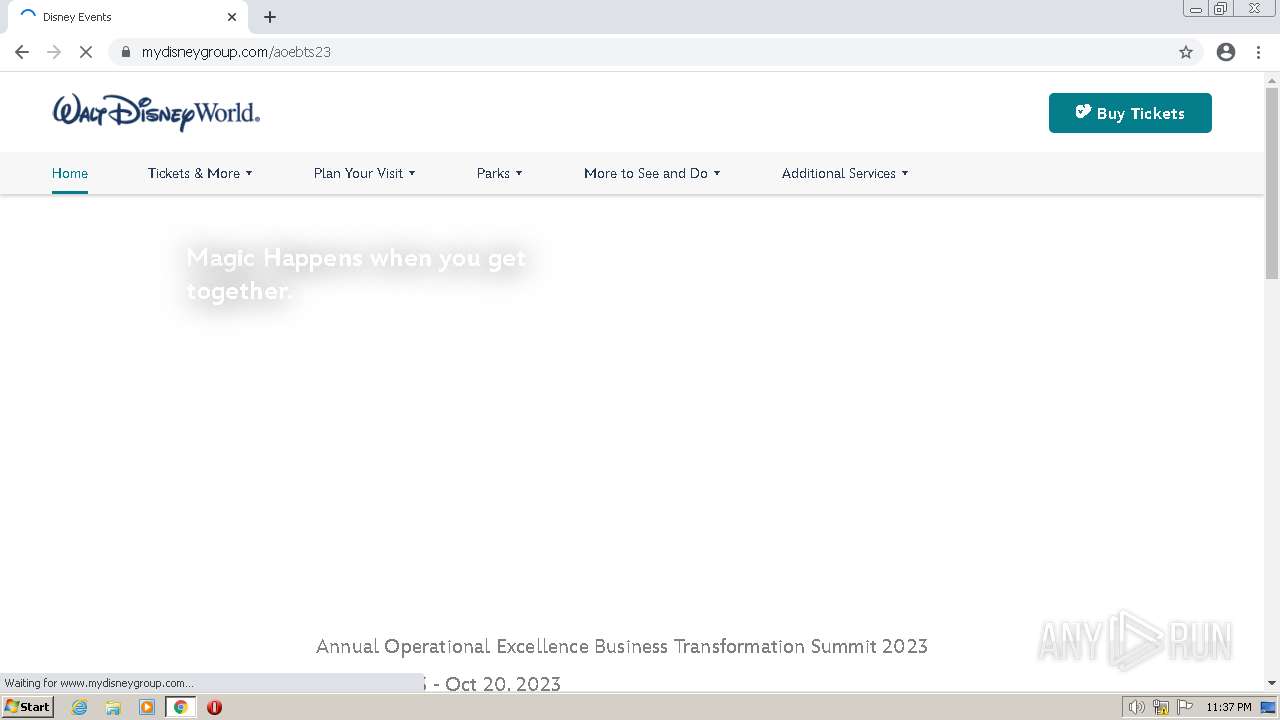
Task: Click the Buy Tickets button
Action: (1130, 113)
